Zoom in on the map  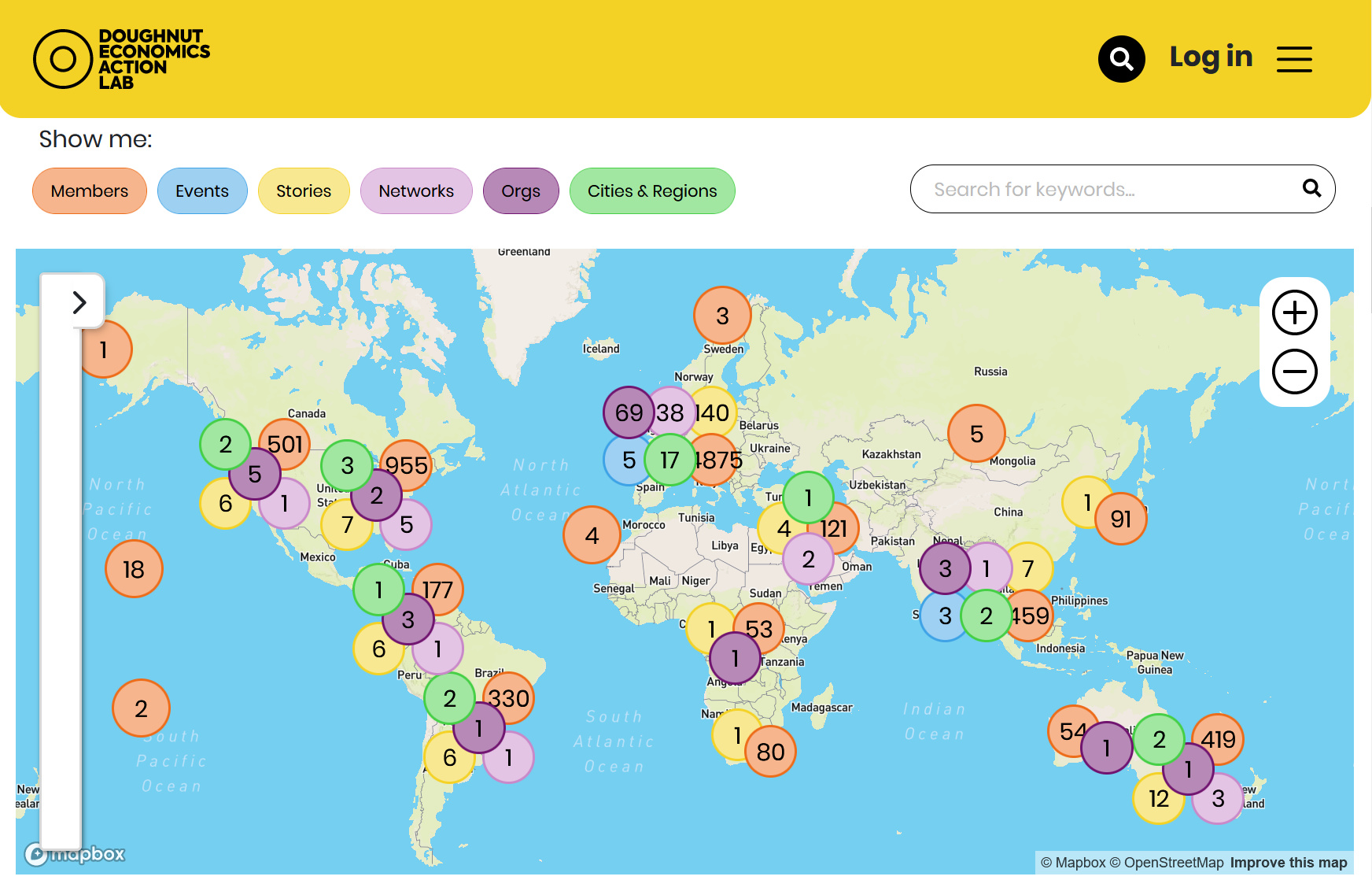click(1294, 312)
